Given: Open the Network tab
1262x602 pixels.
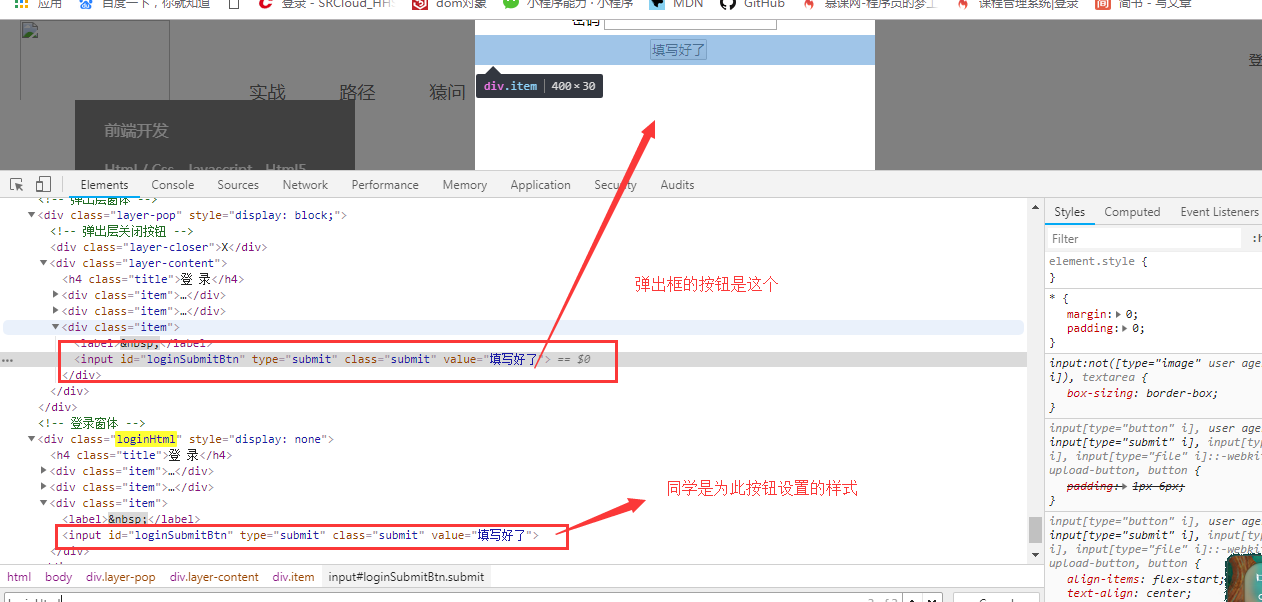Looking at the screenshot, I should tap(305, 185).
